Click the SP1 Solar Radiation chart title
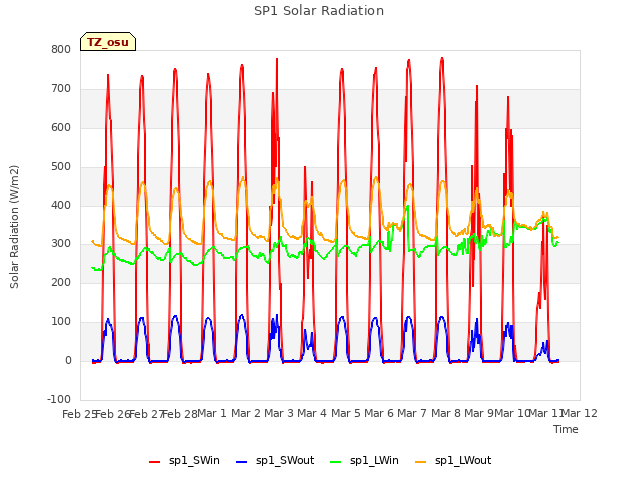640x480 pixels. click(x=319, y=11)
